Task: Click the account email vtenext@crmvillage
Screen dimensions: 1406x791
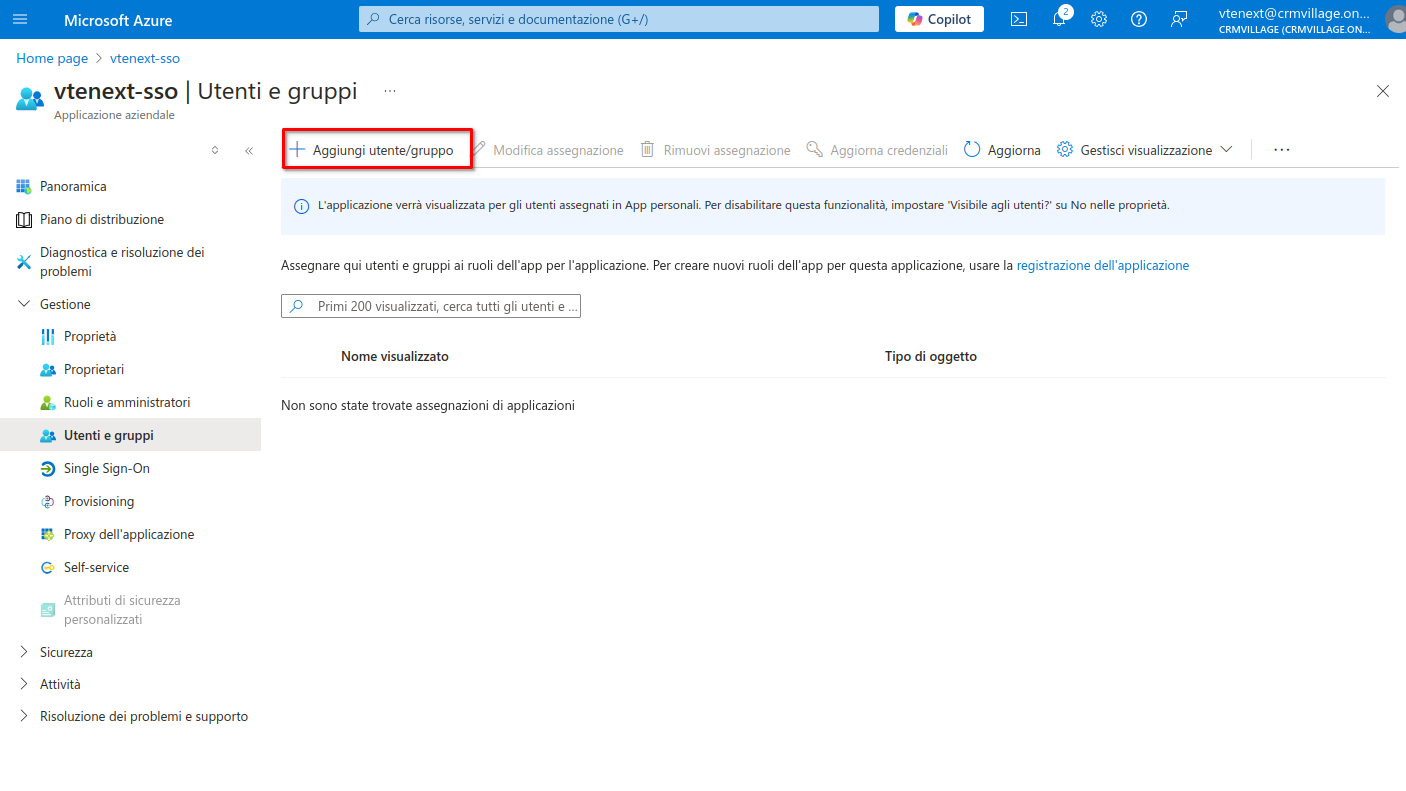Action: coord(1295,13)
